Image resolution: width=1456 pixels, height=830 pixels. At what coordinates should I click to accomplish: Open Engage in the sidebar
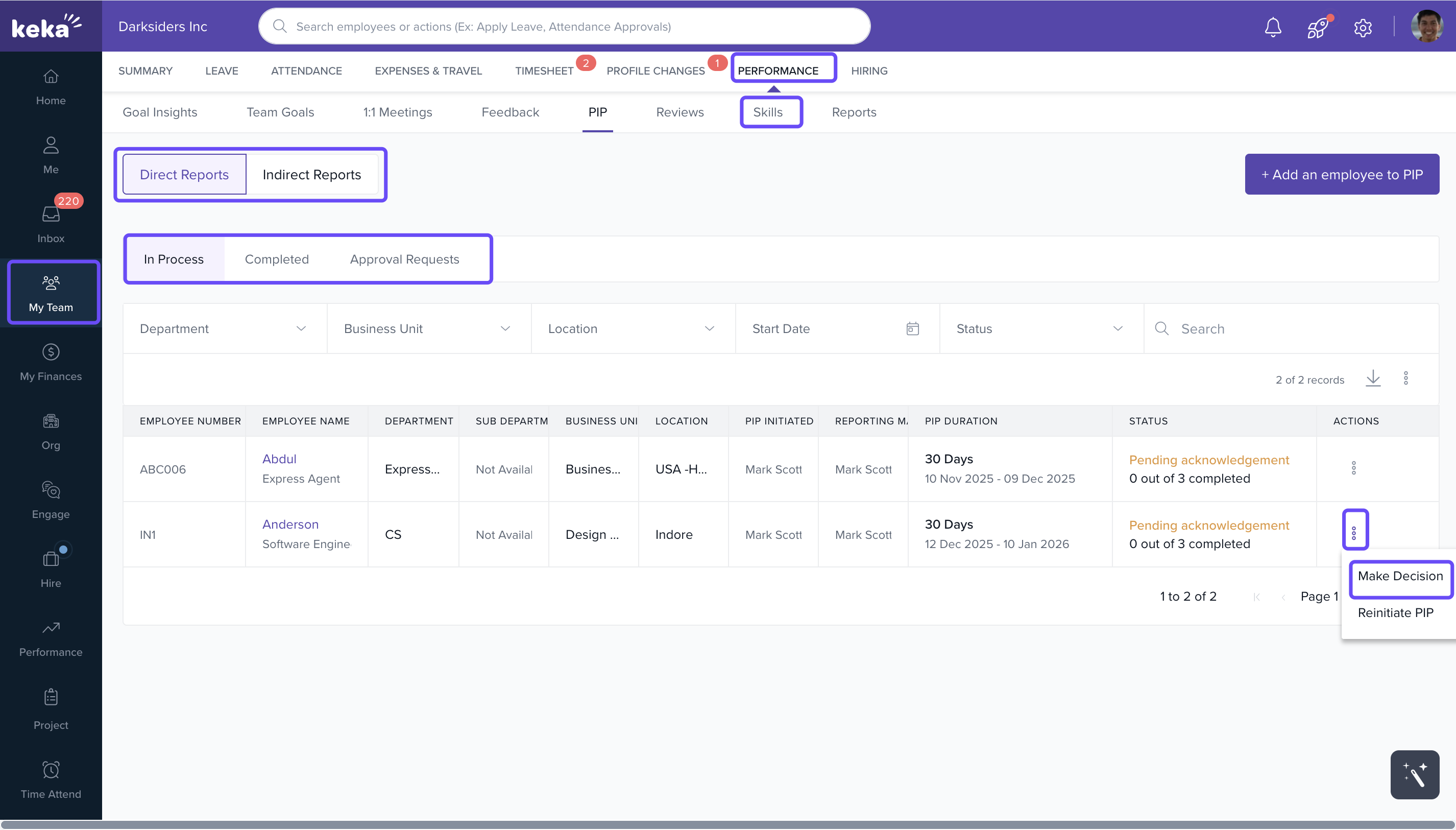coord(51,500)
